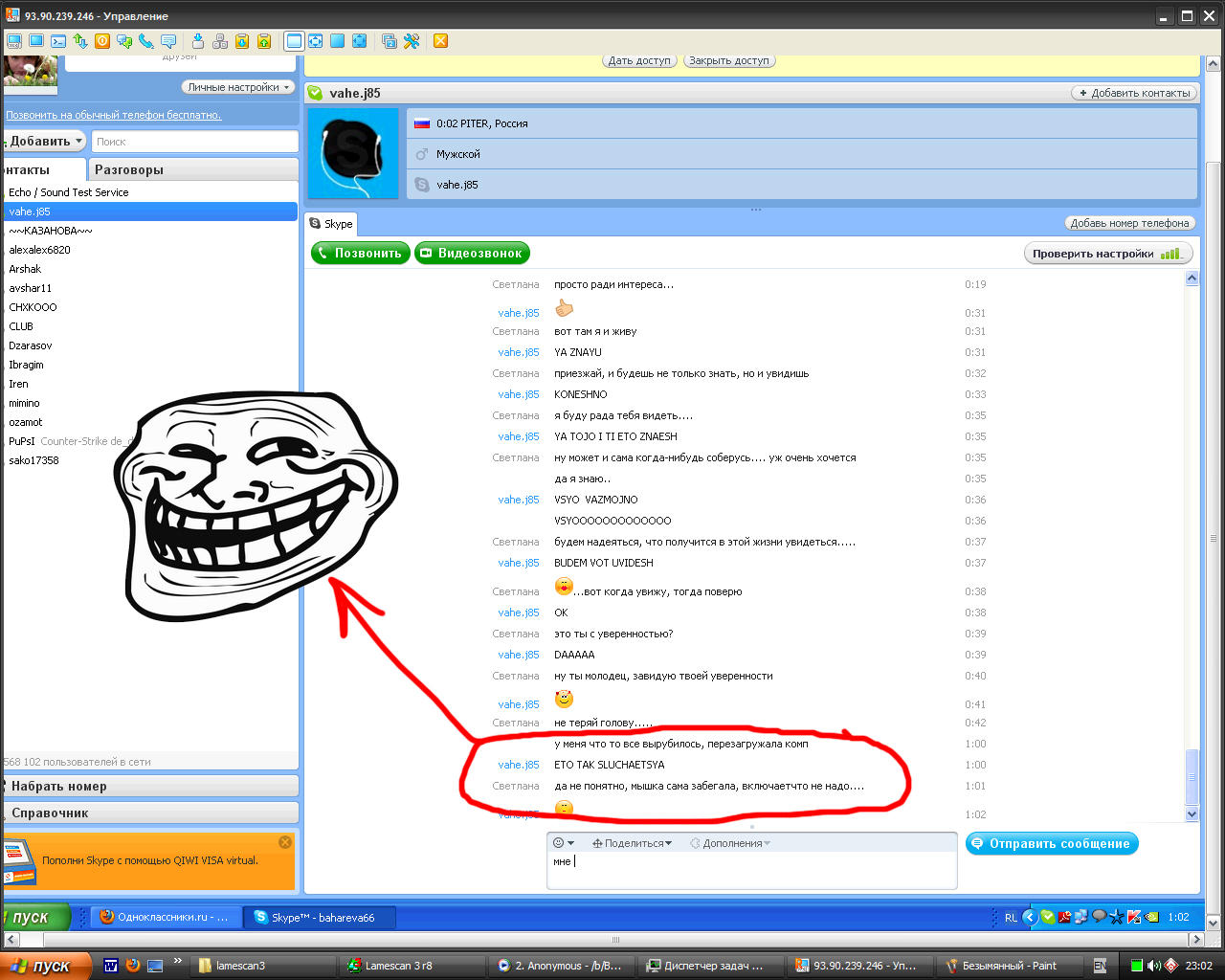Viewport: 1225px width, 980px height.
Task: Click the blue download-arrow icon in toolbar
Action: [x=198, y=41]
